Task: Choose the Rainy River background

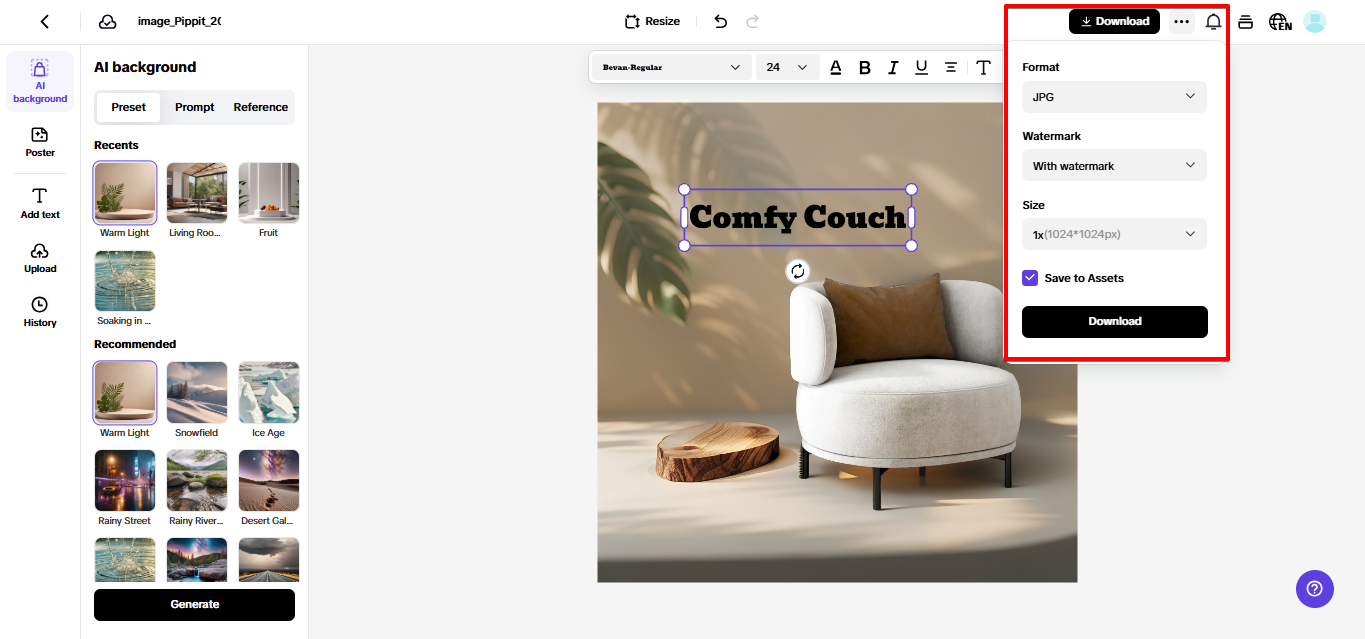Action: tap(197, 481)
